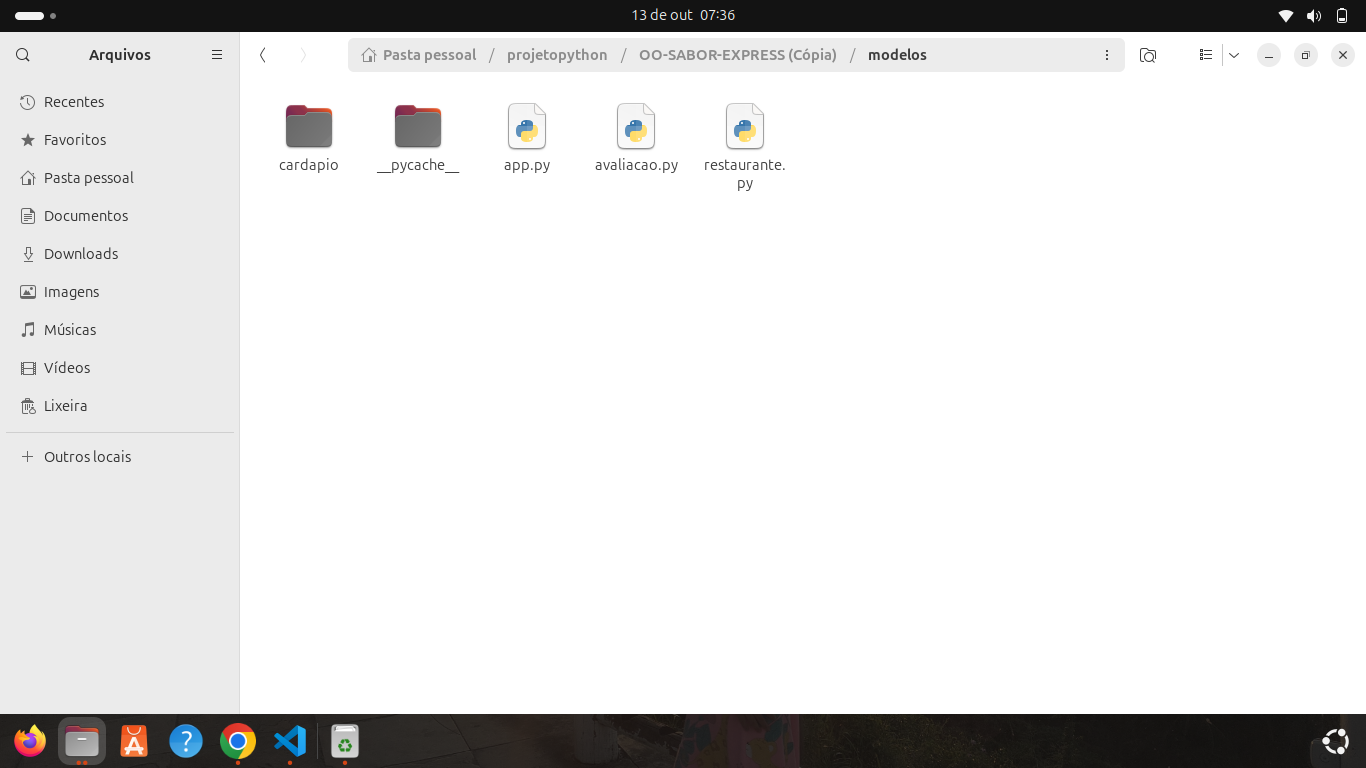Navigate to Pasta pessoal in the path bar

(x=419, y=55)
